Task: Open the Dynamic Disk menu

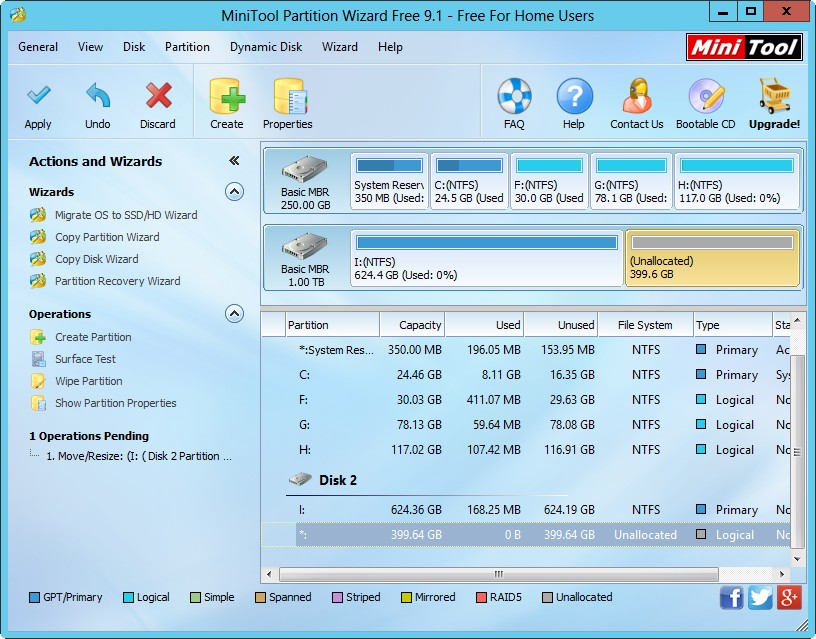Action: (x=266, y=47)
